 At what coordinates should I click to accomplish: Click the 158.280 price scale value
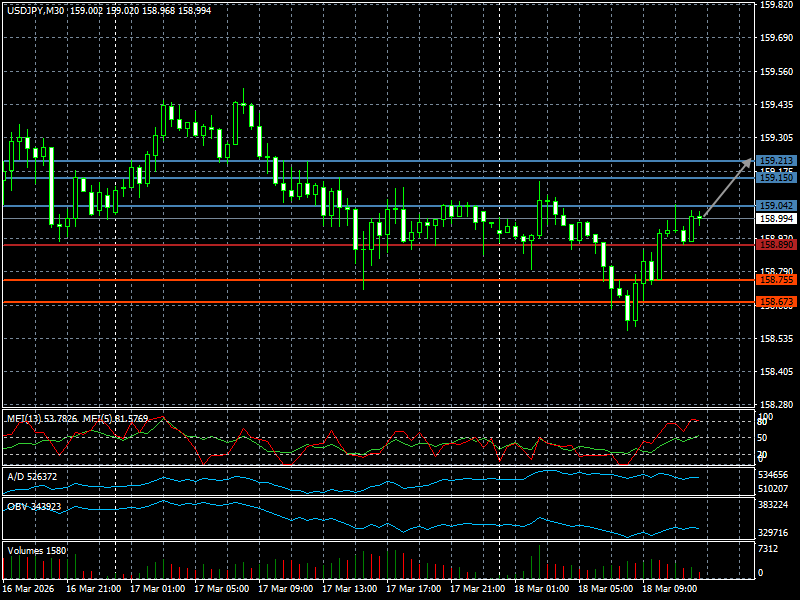[x=776, y=404]
